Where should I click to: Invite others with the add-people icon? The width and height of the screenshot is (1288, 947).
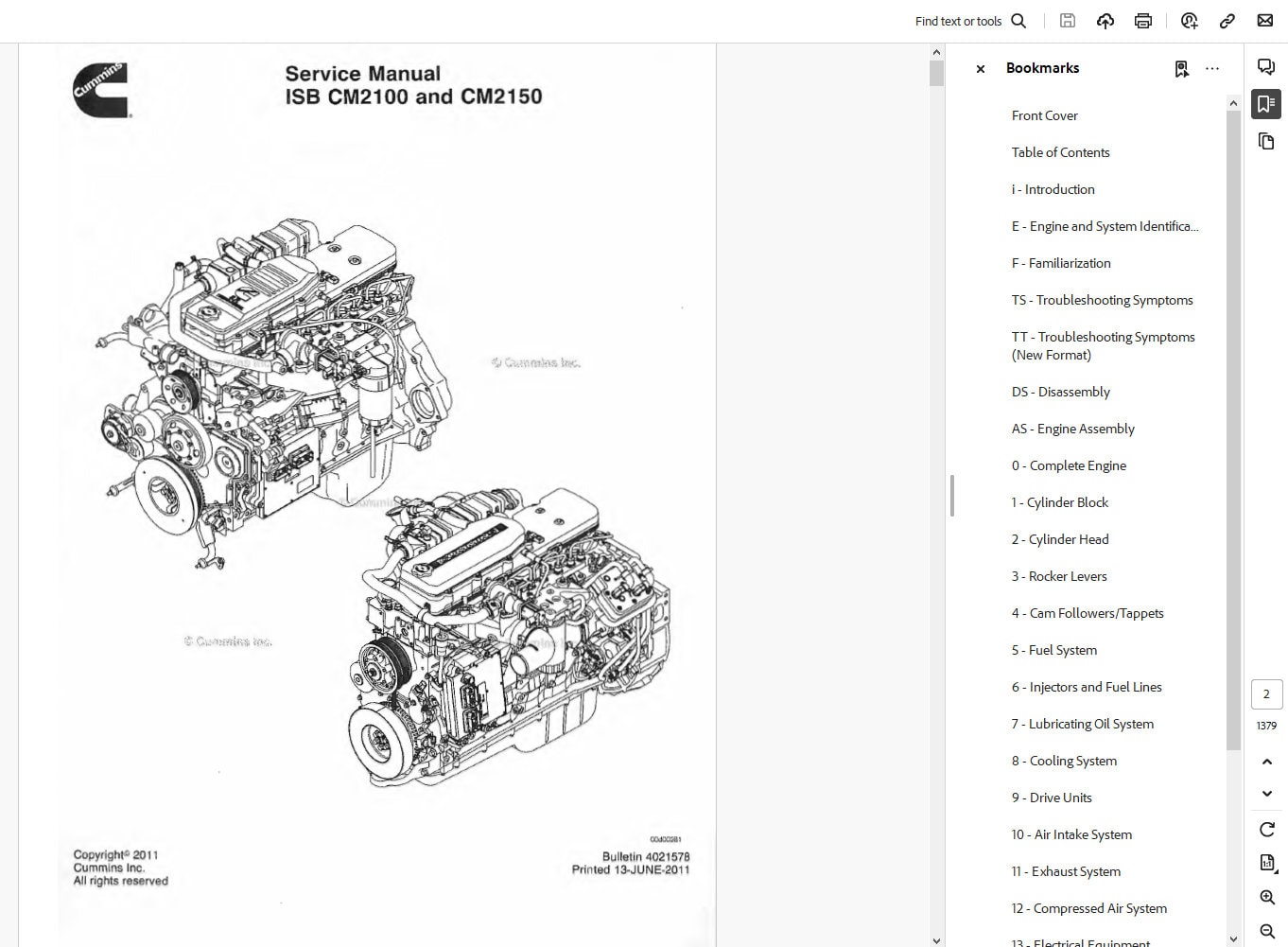(x=1189, y=20)
